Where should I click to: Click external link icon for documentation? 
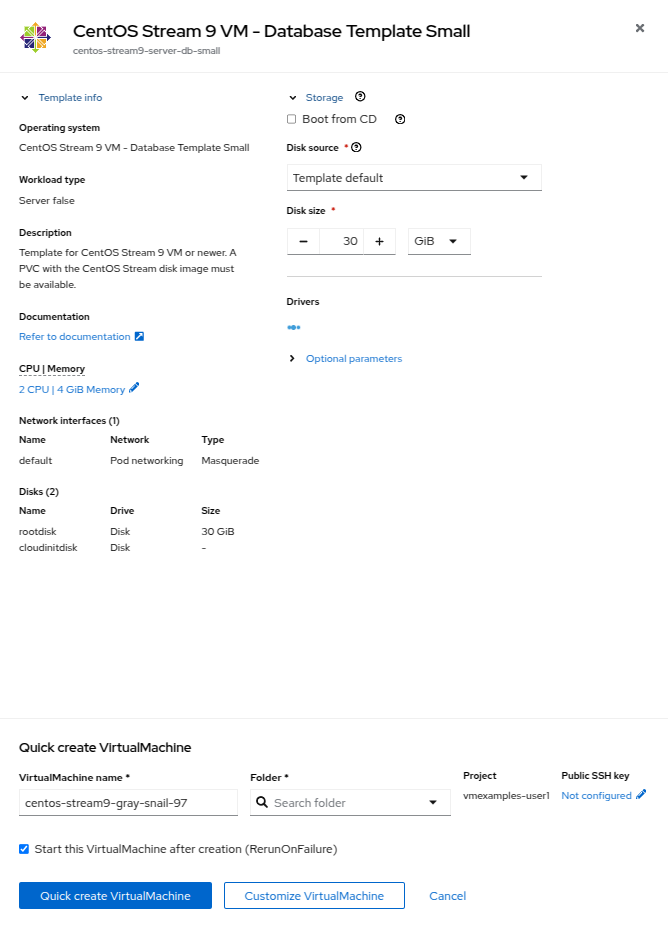tap(140, 337)
